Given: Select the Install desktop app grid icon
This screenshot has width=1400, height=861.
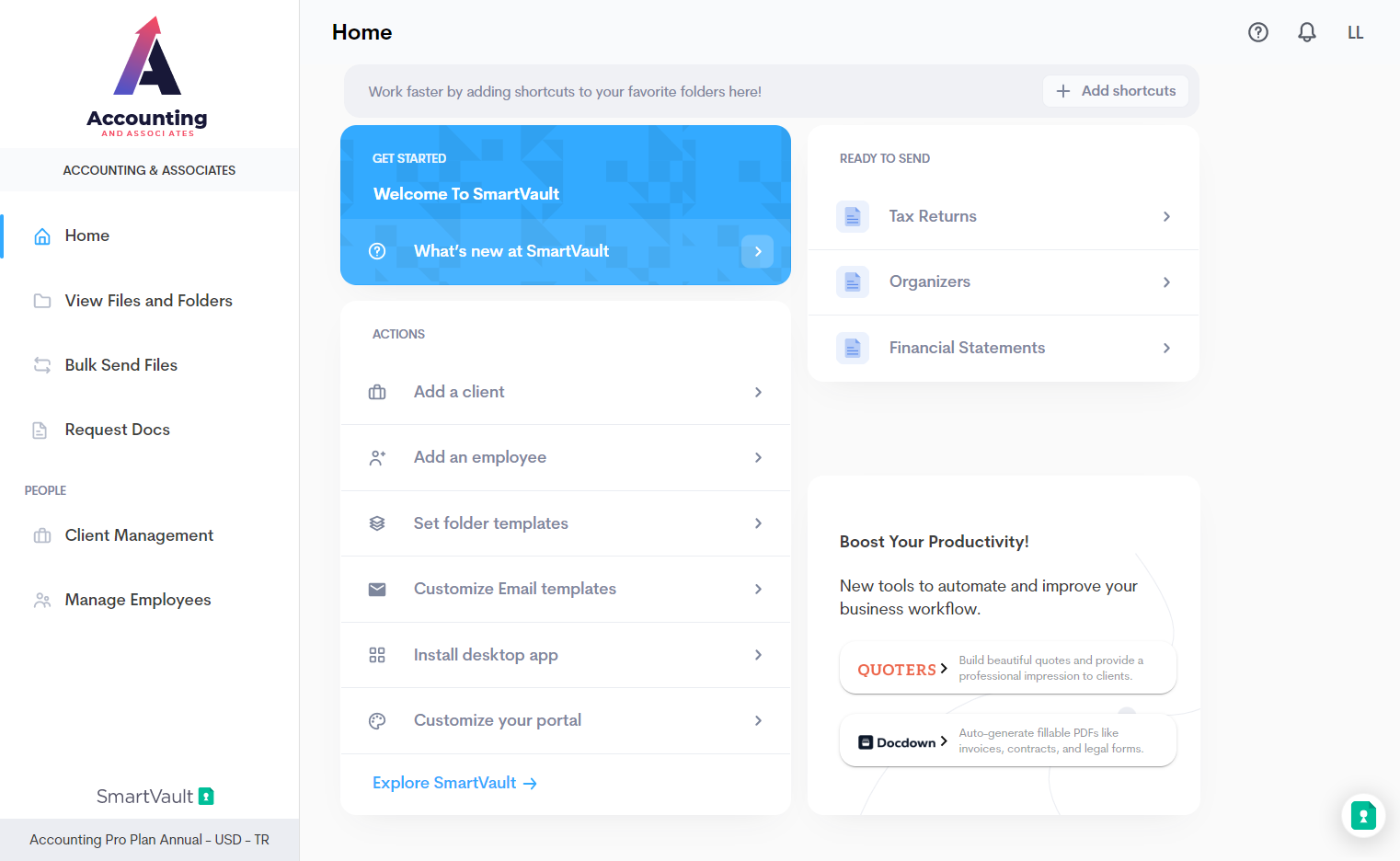Looking at the screenshot, I should (x=377, y=655).
